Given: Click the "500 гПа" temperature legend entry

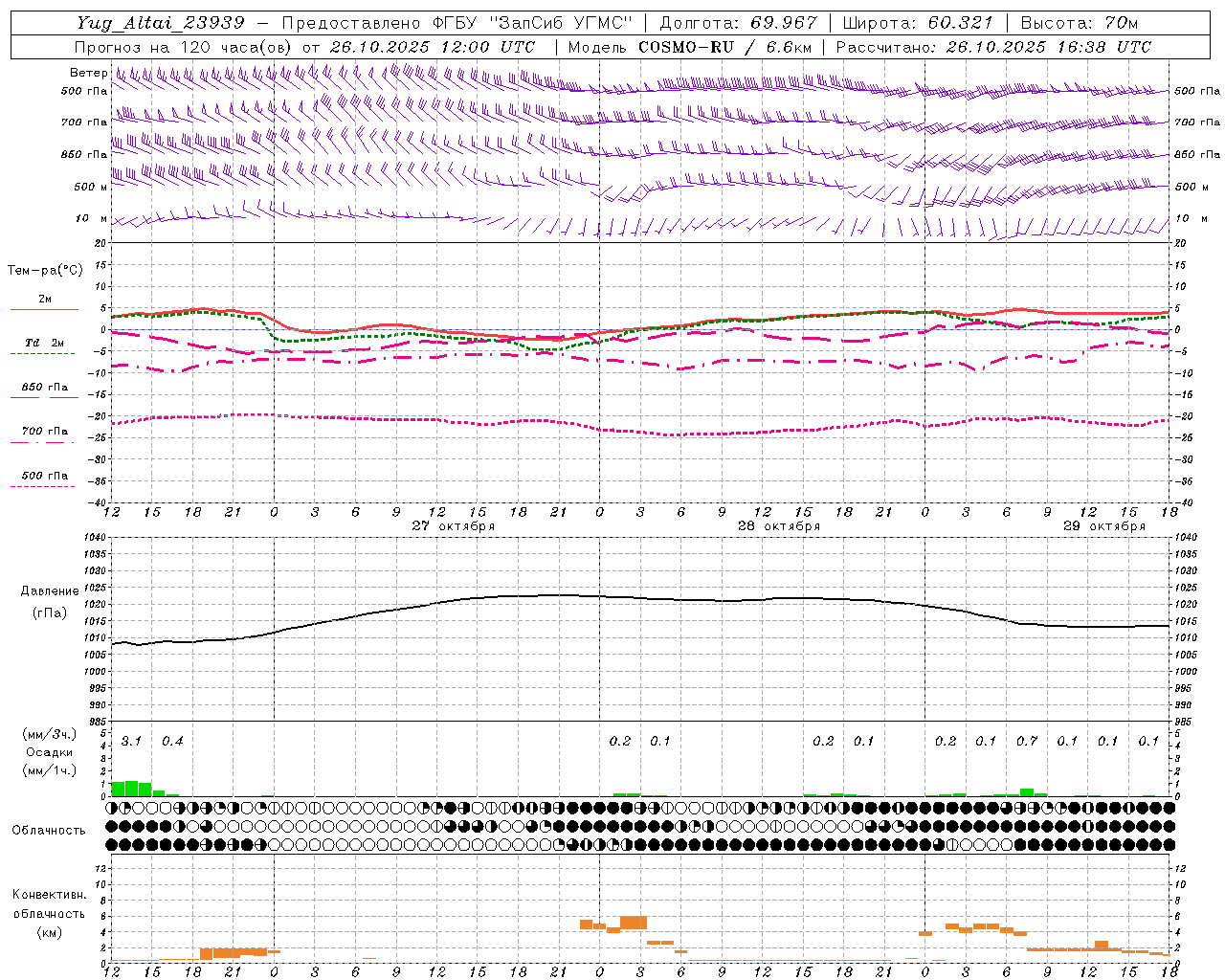Looking at the screenshot, I should coord(45,476).
